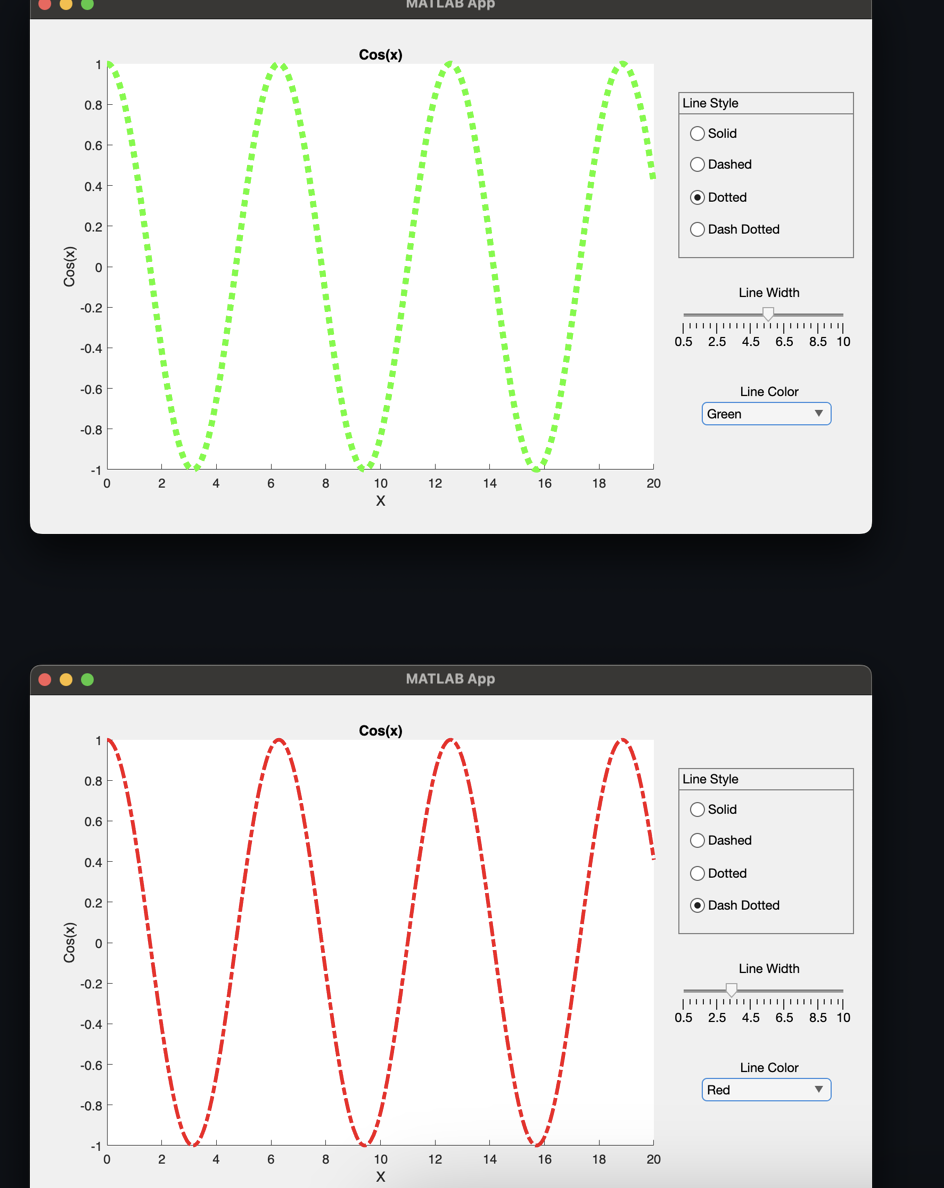Click the dropdown arrow next to Green
Viewport: 944px width, 1188px height.
[x=819, y=413]
